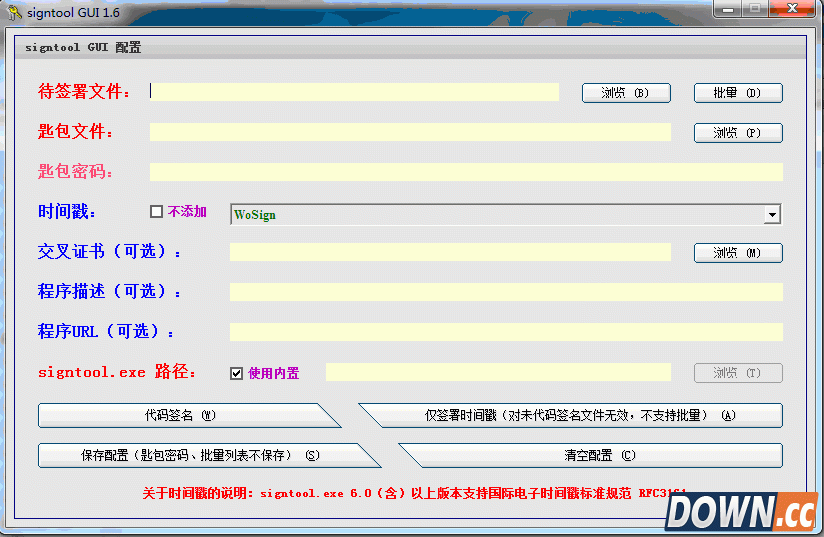Focus the 程序URL input field

tap(506, 332)
